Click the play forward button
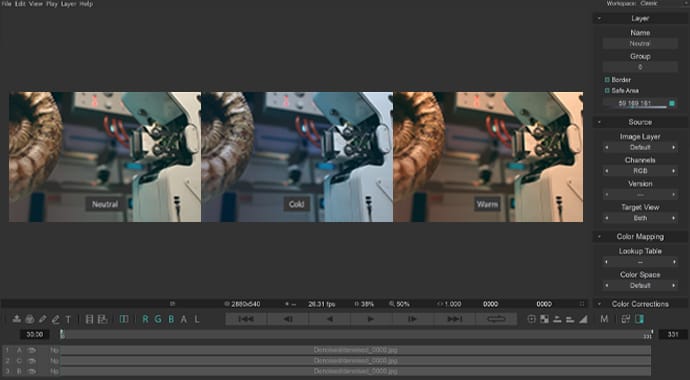Viewport: 690px width, 380px height. click(371, 319)
